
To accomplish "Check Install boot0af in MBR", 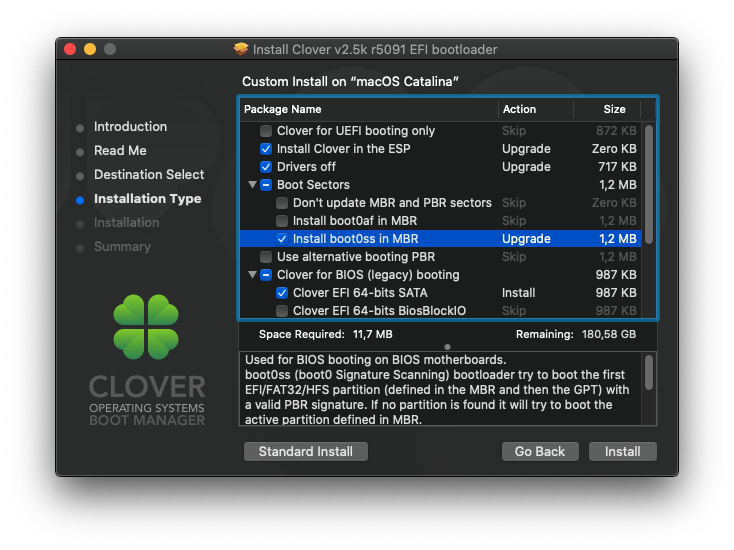I will pyautogui.click(x=282, y=220).
